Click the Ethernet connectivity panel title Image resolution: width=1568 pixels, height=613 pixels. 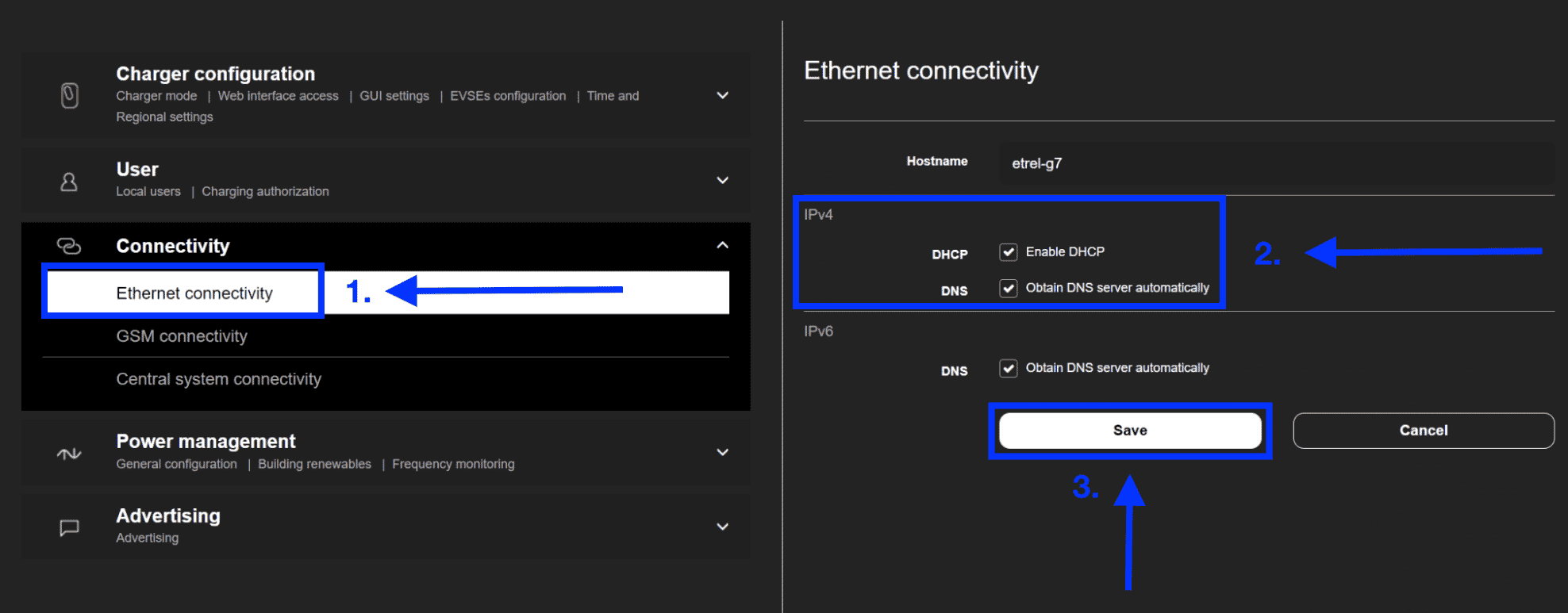[x=921, y=71]
